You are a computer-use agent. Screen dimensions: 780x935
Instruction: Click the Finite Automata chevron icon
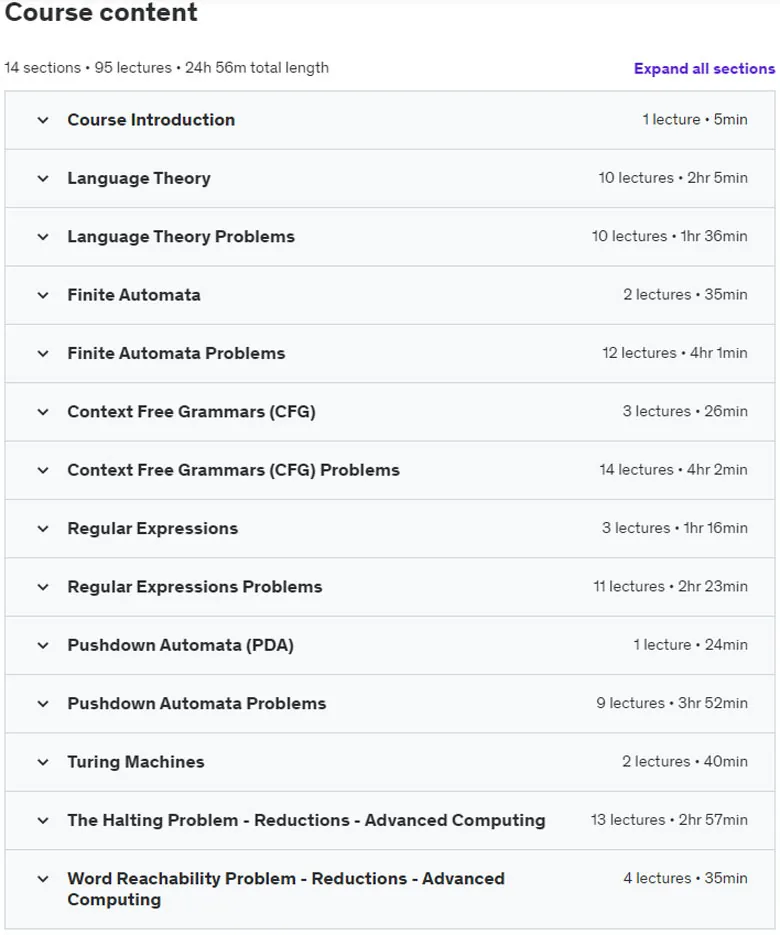pos(43,296)
